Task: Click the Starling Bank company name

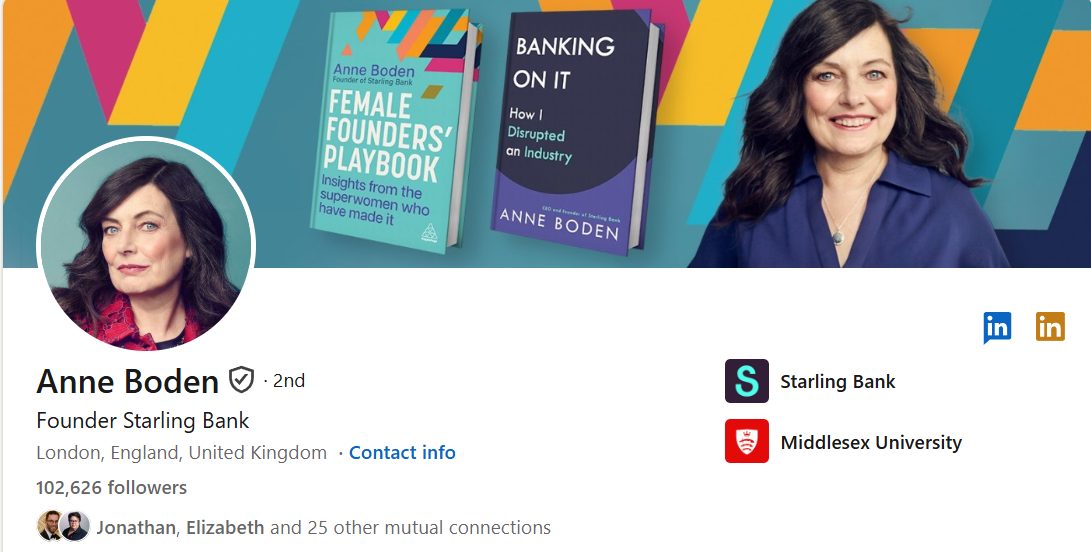Action: coord(838,381)
